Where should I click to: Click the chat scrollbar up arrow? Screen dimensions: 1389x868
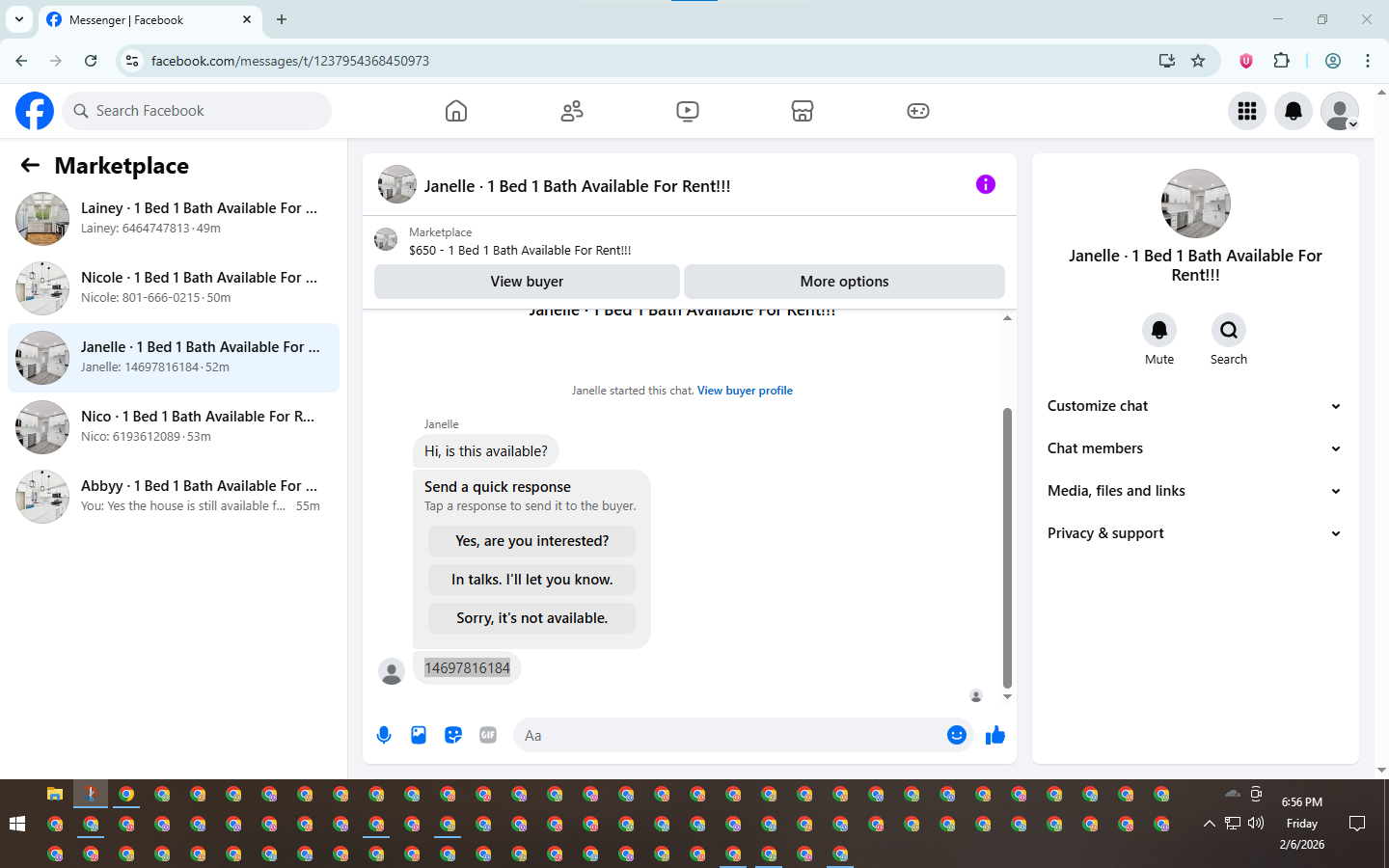click(x=1007, y=317)
